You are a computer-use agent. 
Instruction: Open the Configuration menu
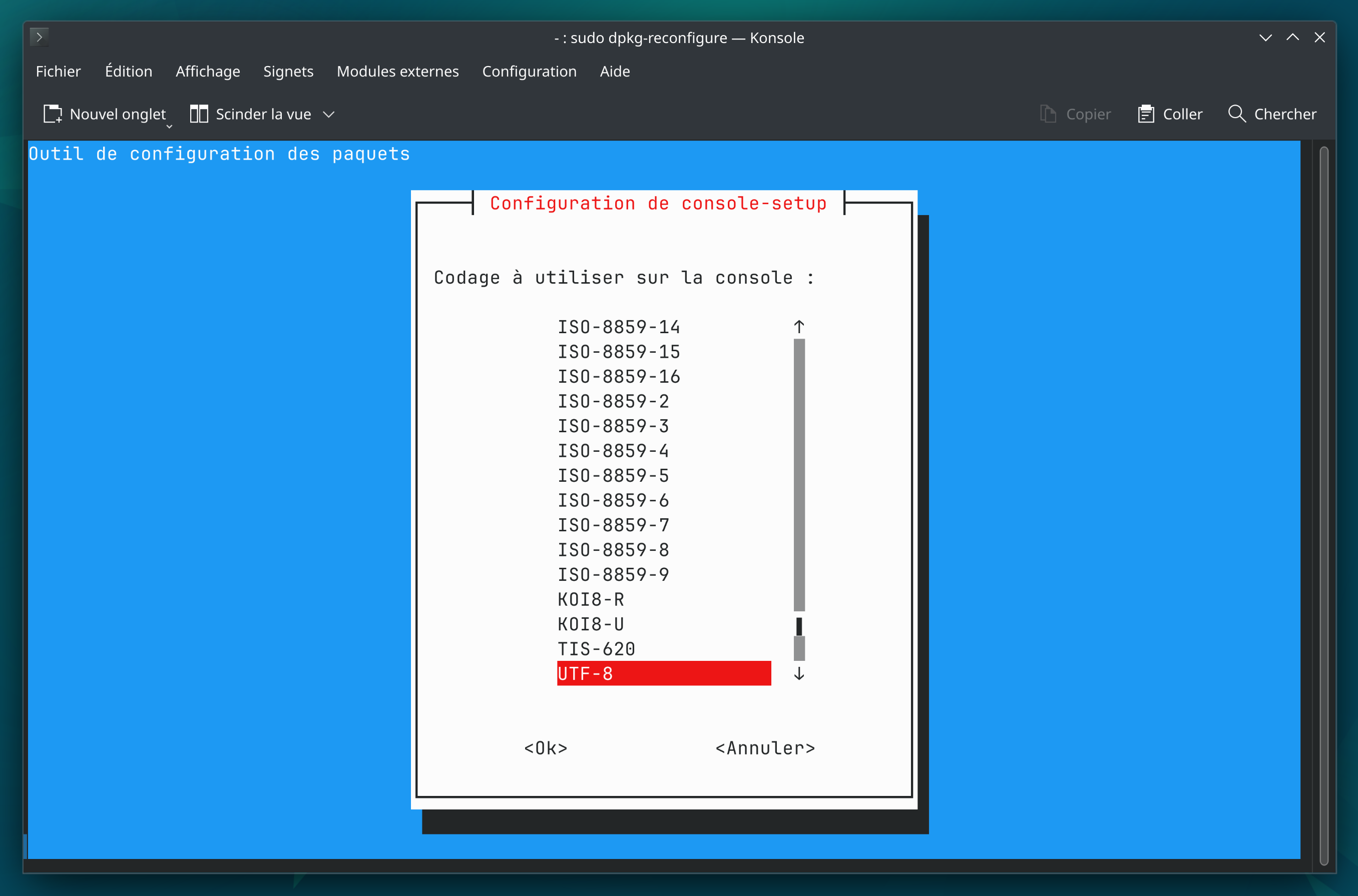pyautogui.click(x=530, y=72)
